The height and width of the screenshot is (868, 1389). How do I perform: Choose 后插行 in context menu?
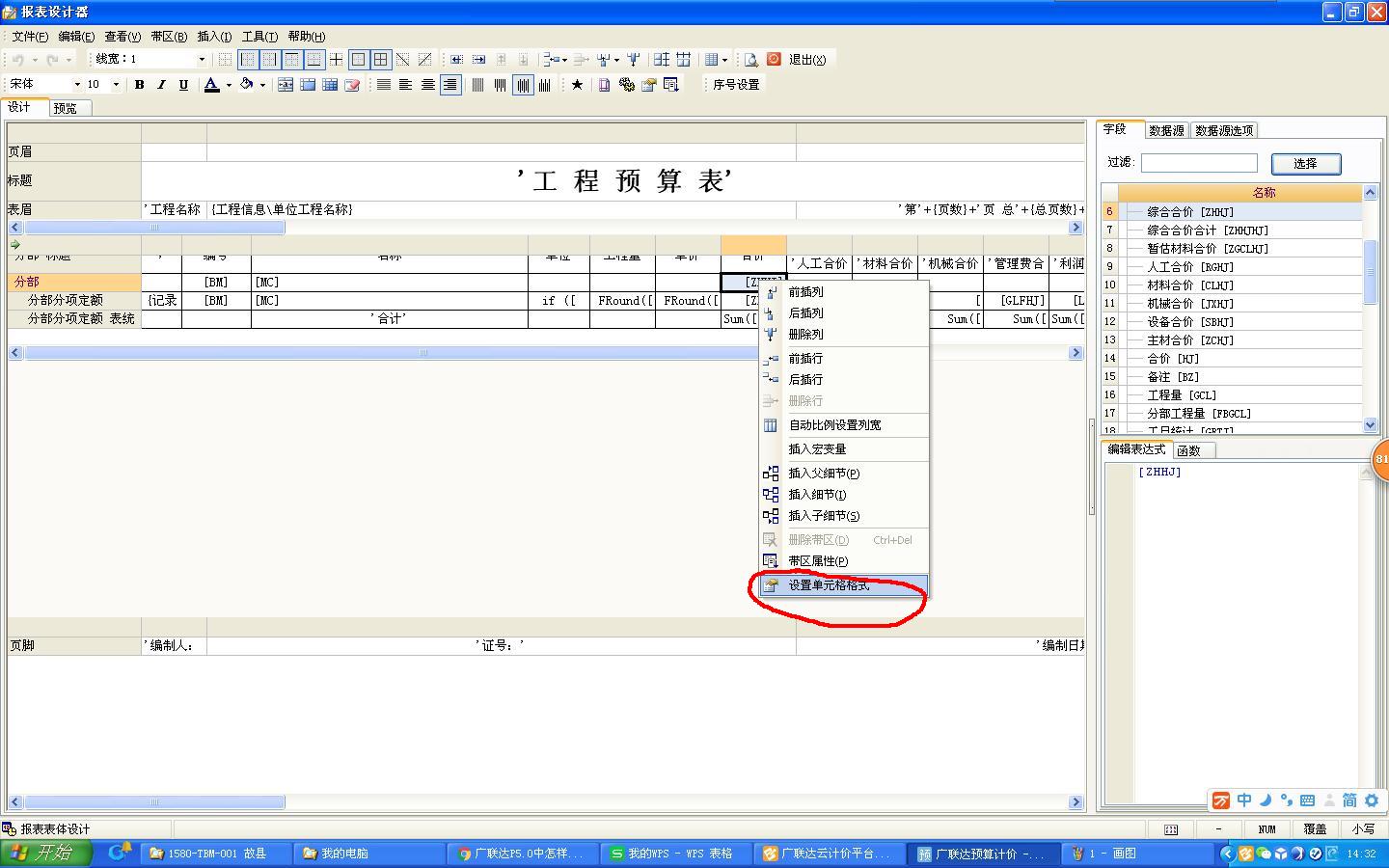click(x=844, y=379)
